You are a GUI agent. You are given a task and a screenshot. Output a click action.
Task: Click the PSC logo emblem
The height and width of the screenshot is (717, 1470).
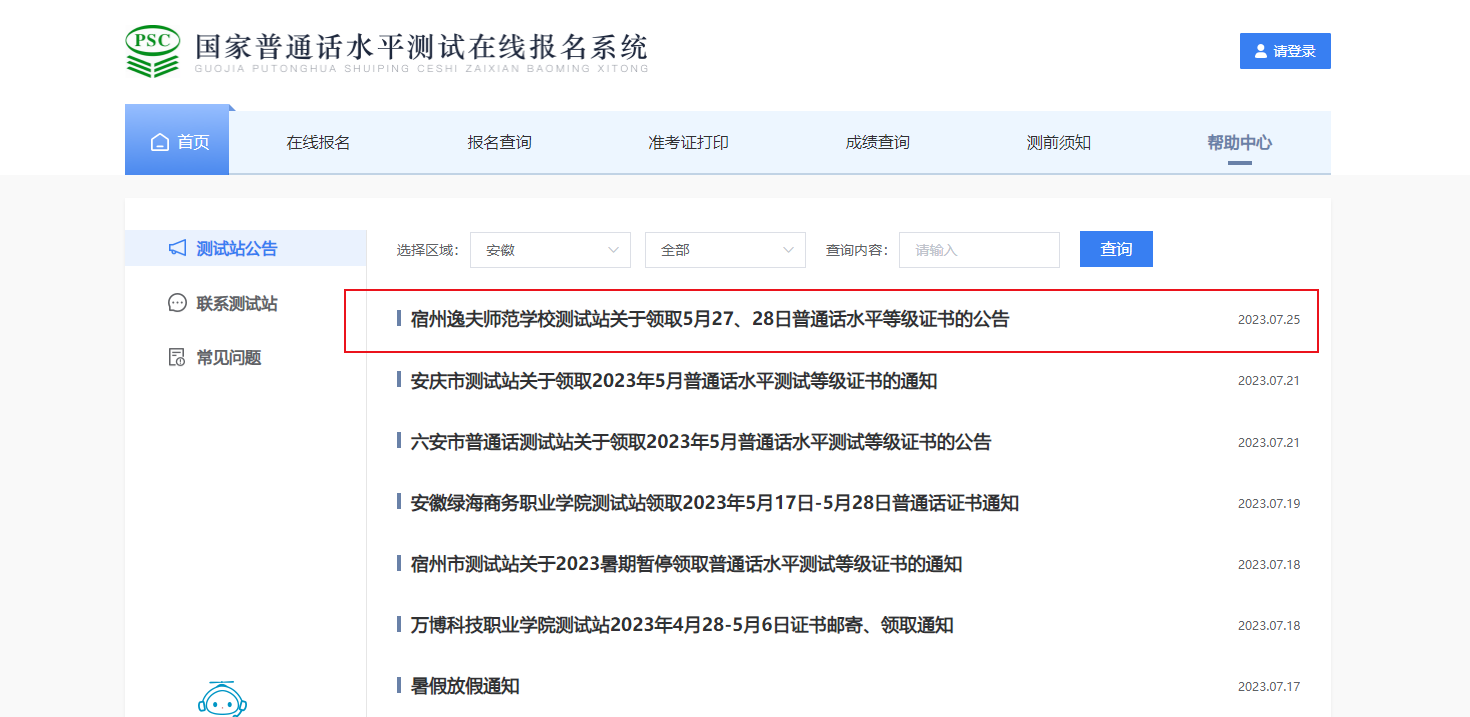[153, 51]
